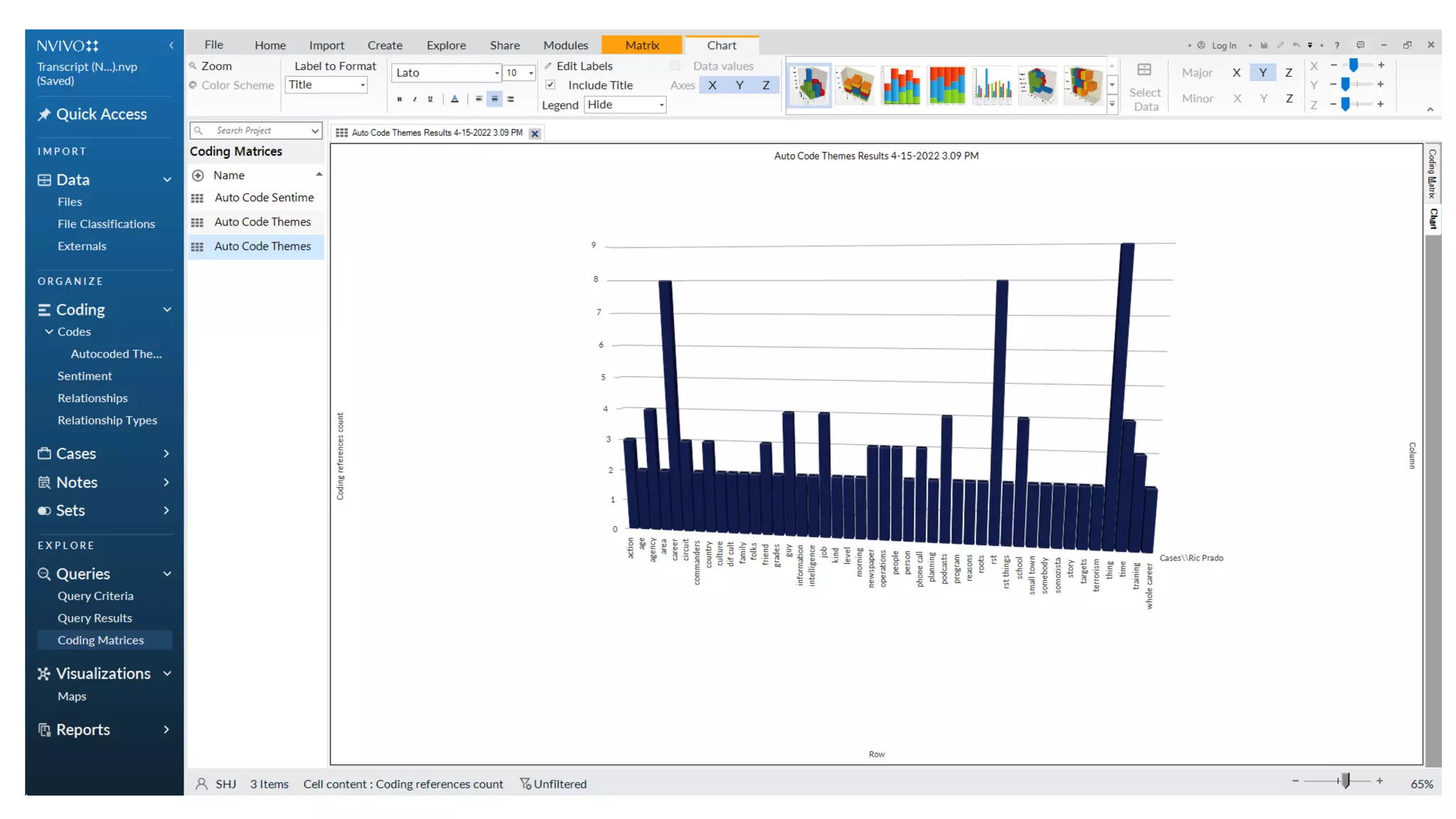Screen dimensions: 1456x819
Task: Click the font color icon
Action: (455, 100)
